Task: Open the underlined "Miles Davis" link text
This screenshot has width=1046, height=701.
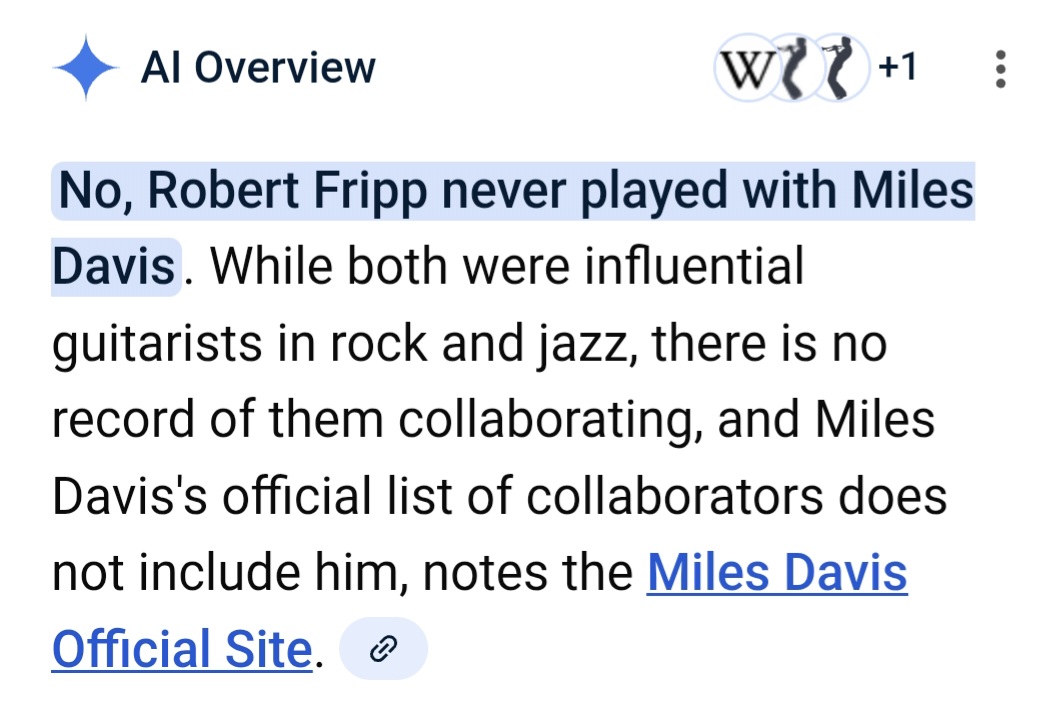Action: coord(777,572)
